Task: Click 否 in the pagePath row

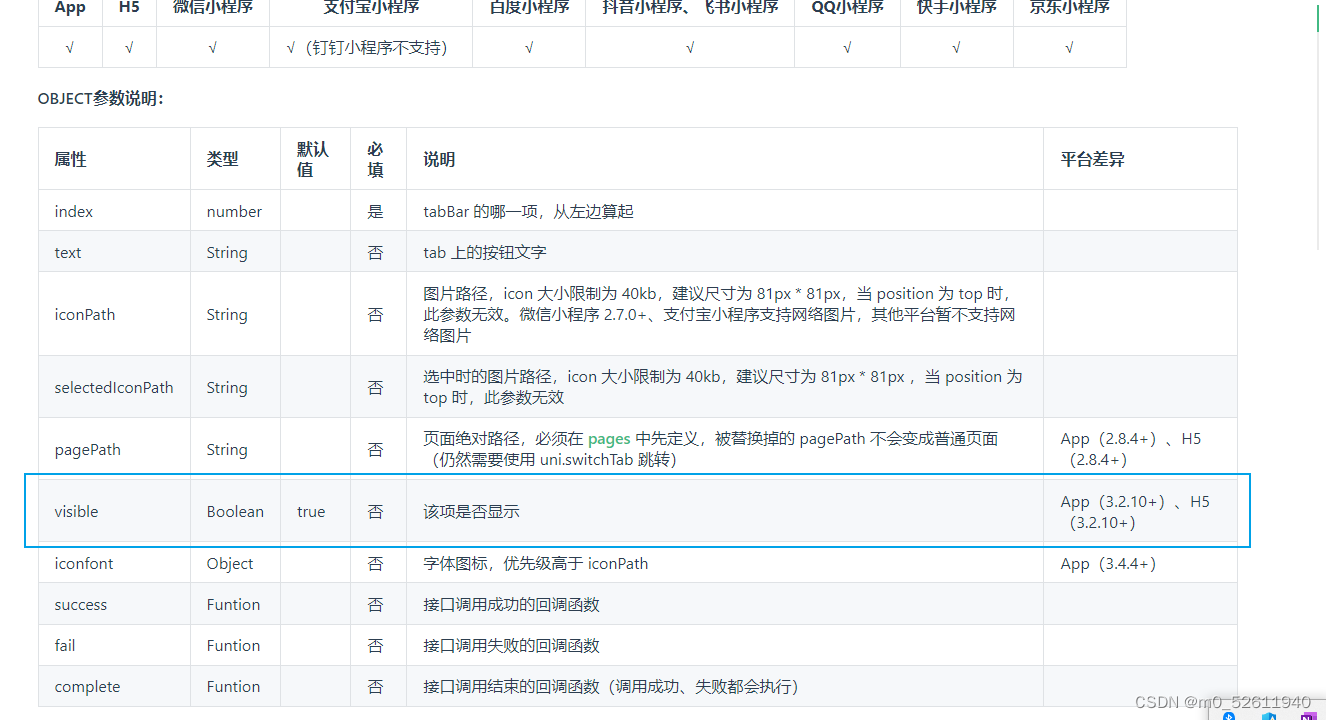Action: (x=375, y=449)
